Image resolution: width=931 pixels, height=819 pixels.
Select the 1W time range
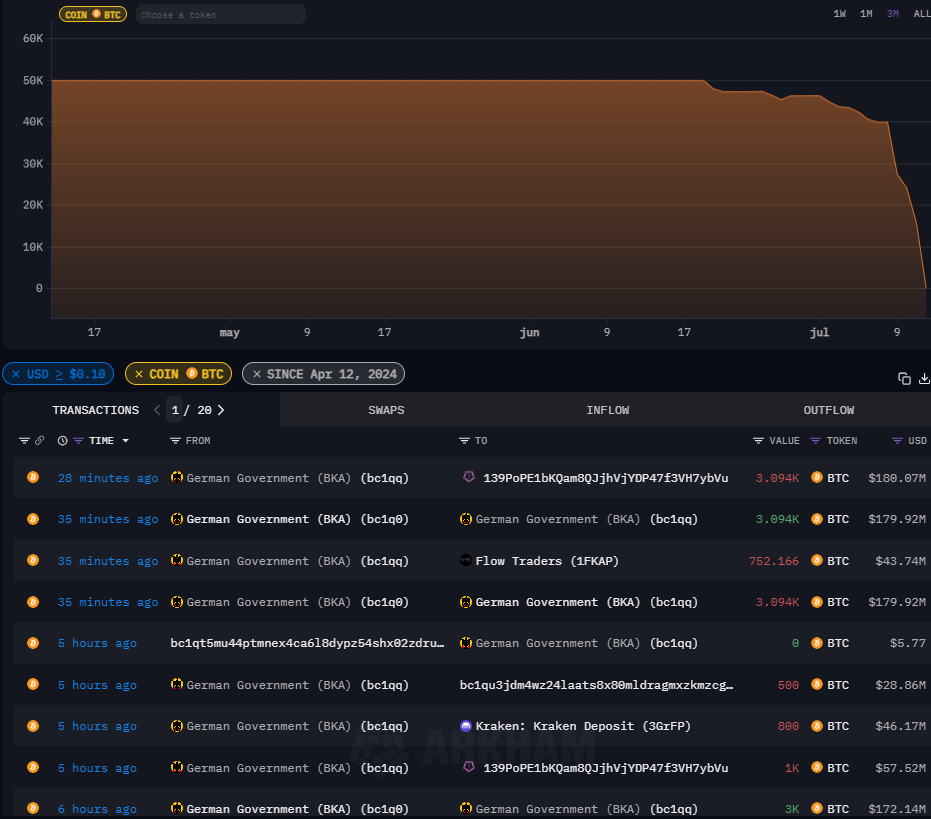(x=840, y=14)
